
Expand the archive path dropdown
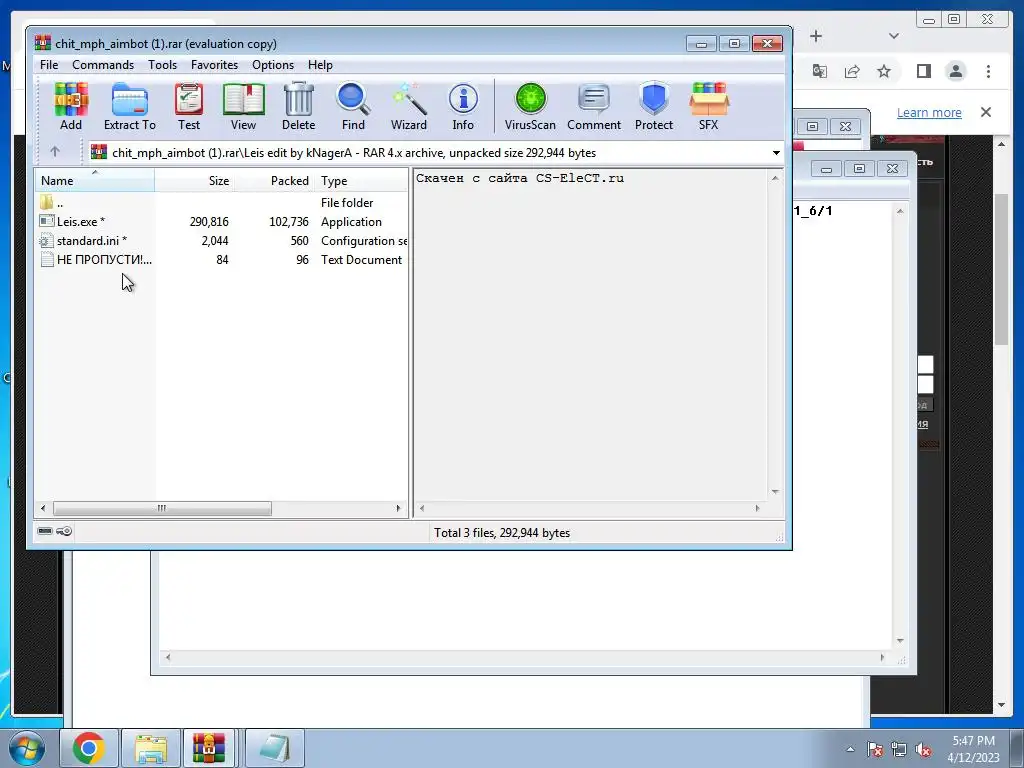776,153
